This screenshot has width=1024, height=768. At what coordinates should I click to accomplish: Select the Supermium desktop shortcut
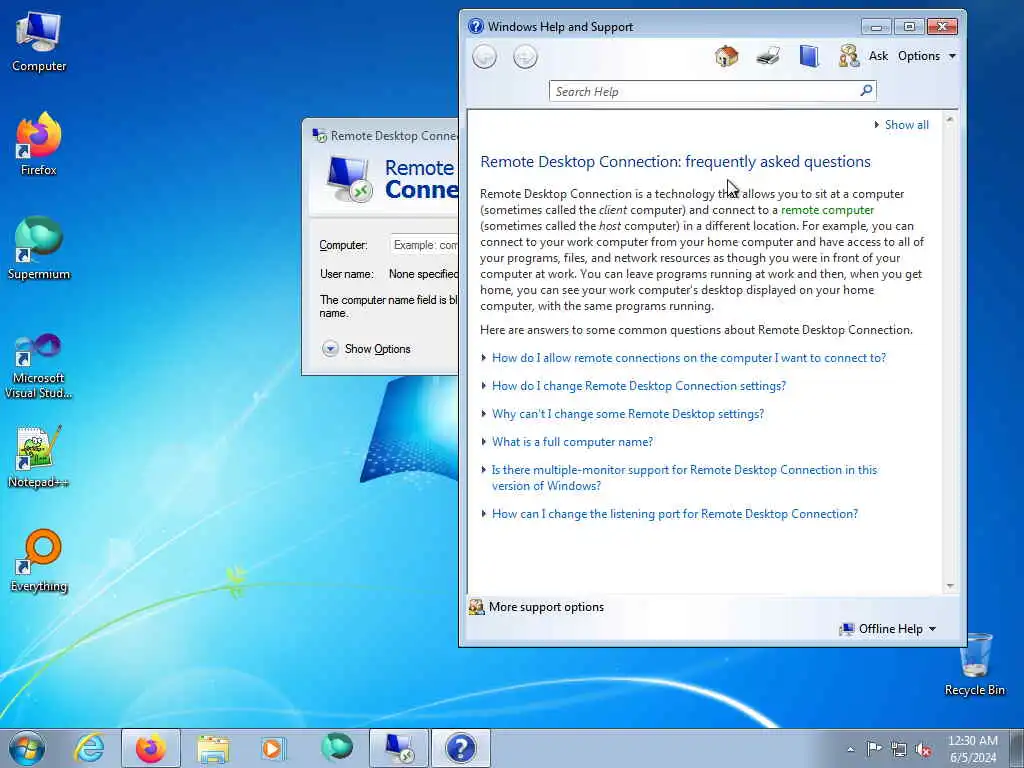click(39, 248)
